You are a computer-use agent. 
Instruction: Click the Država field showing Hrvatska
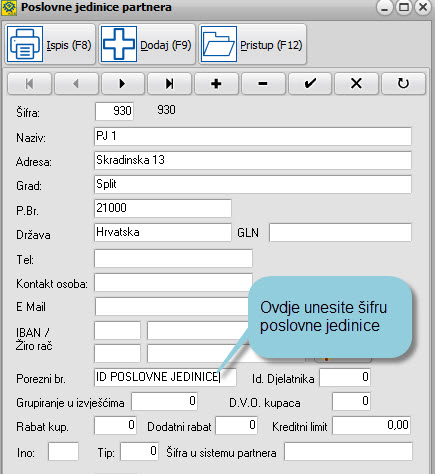coord(163,232)
